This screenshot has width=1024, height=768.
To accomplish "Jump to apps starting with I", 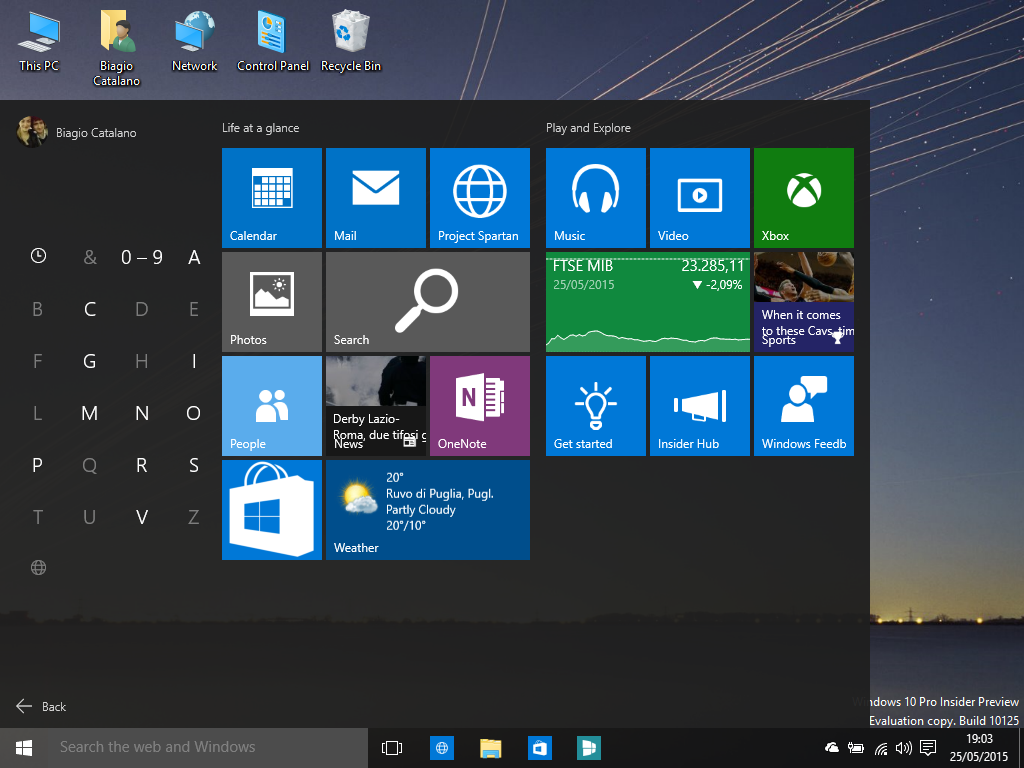I will click(x=194, y=361).
